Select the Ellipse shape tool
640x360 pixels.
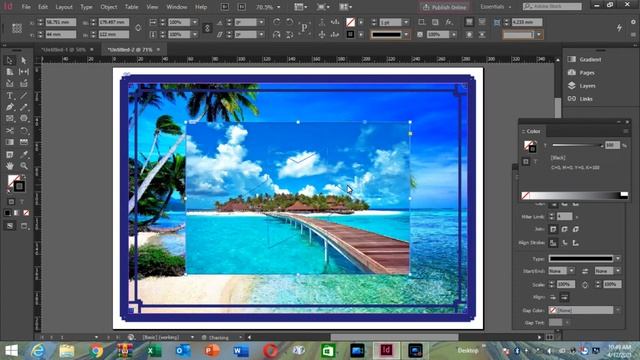[24, 119]
